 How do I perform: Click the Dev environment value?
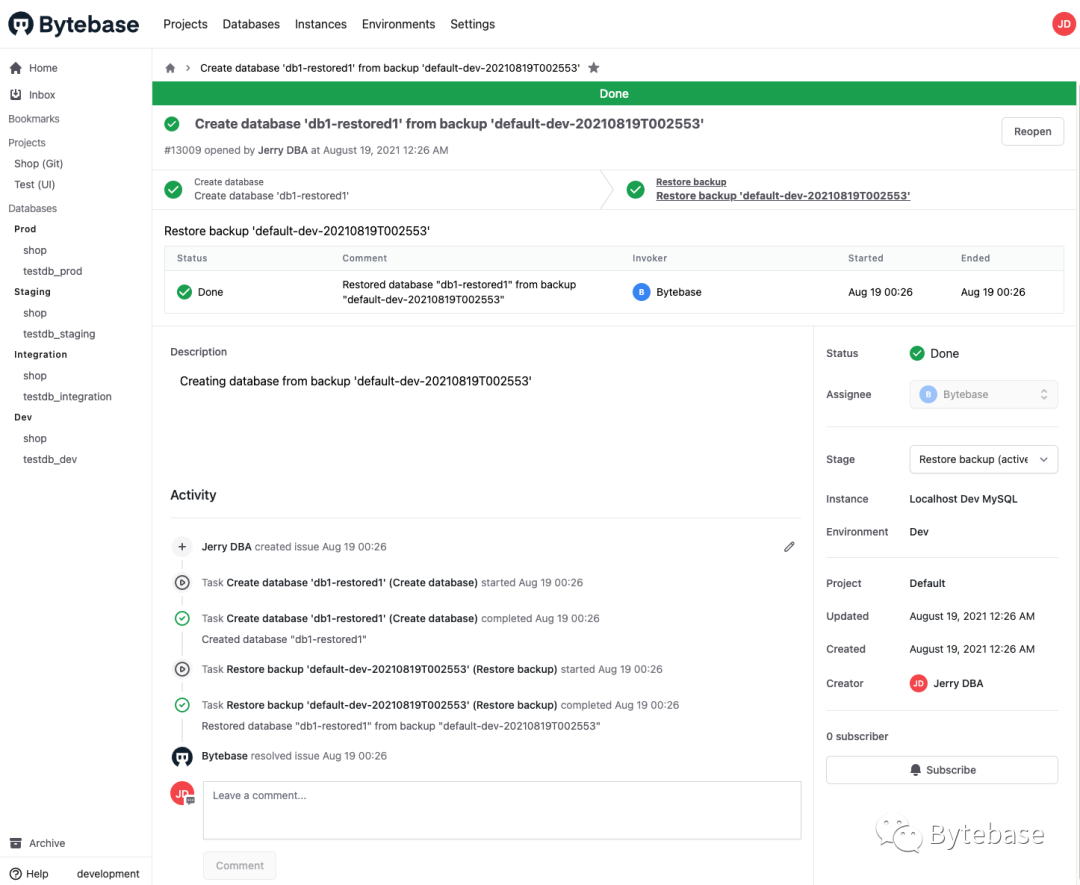pyautogui.click(x=919, y=532)
